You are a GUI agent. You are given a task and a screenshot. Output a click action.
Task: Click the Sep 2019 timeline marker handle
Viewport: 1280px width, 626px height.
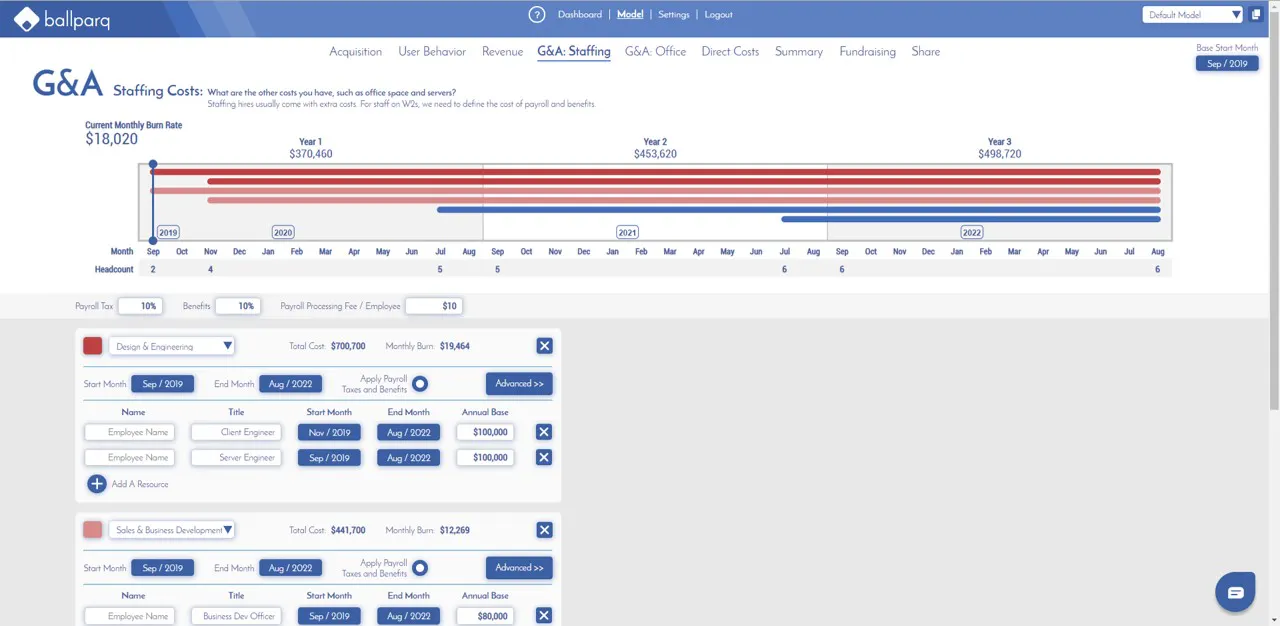click(153, 164)
